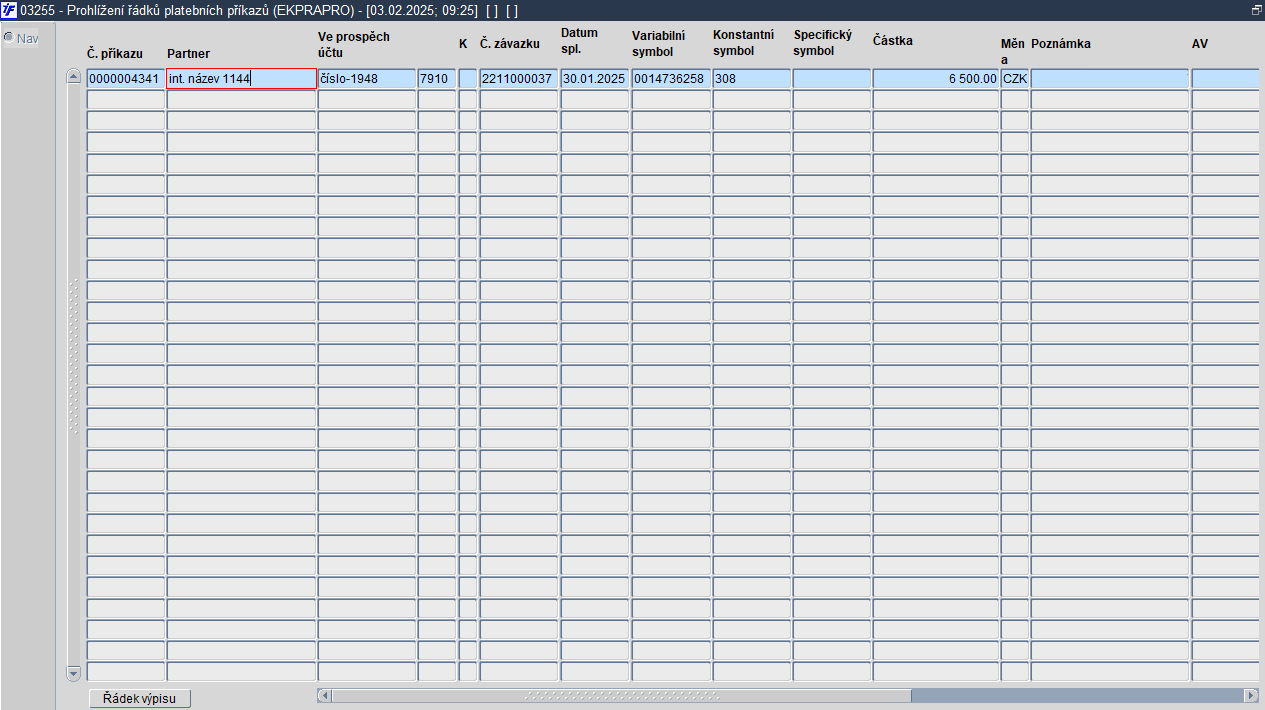
Task: Click the Variabilní symbol header
Action: tap(658, 44)
